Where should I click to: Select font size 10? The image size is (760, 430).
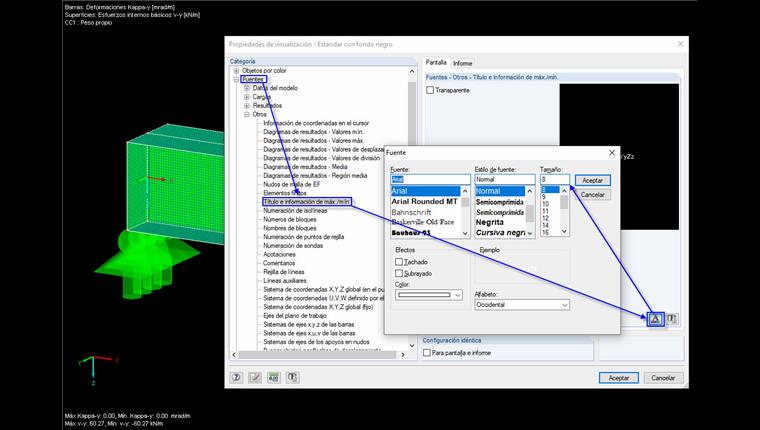pos(545,204)
